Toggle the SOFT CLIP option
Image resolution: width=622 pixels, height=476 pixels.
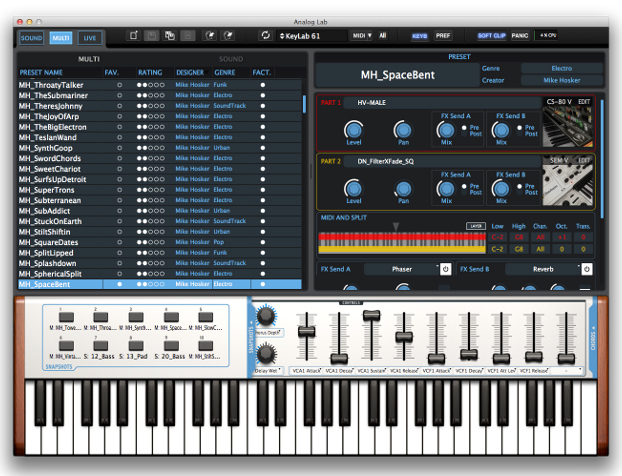(x=490, y=35)
